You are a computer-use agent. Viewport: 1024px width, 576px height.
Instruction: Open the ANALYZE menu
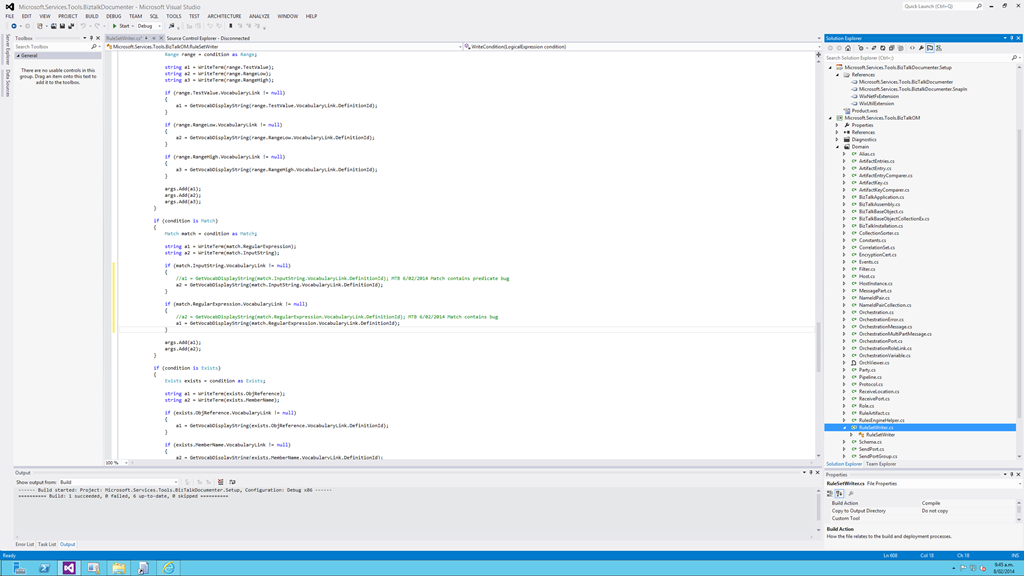tap(259, 16)
